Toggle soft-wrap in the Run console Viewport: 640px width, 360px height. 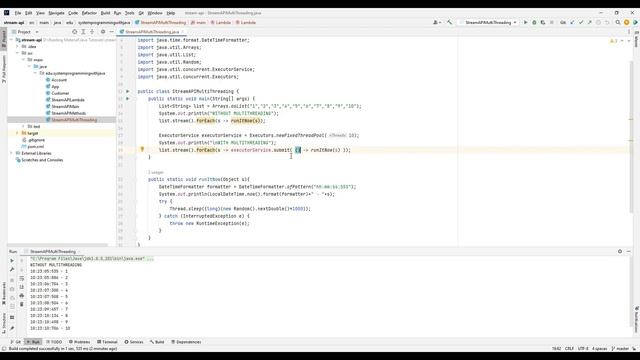pyautogui.click(x=22, y=278)
